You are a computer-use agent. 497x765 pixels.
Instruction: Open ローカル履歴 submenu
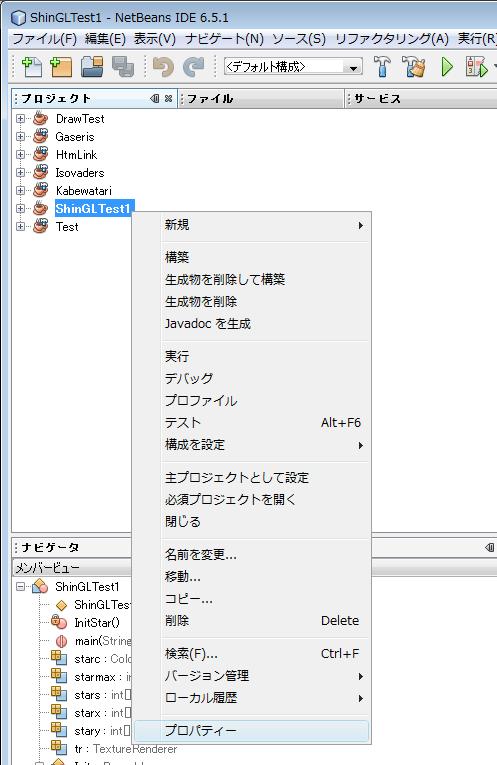pos(252,698)
